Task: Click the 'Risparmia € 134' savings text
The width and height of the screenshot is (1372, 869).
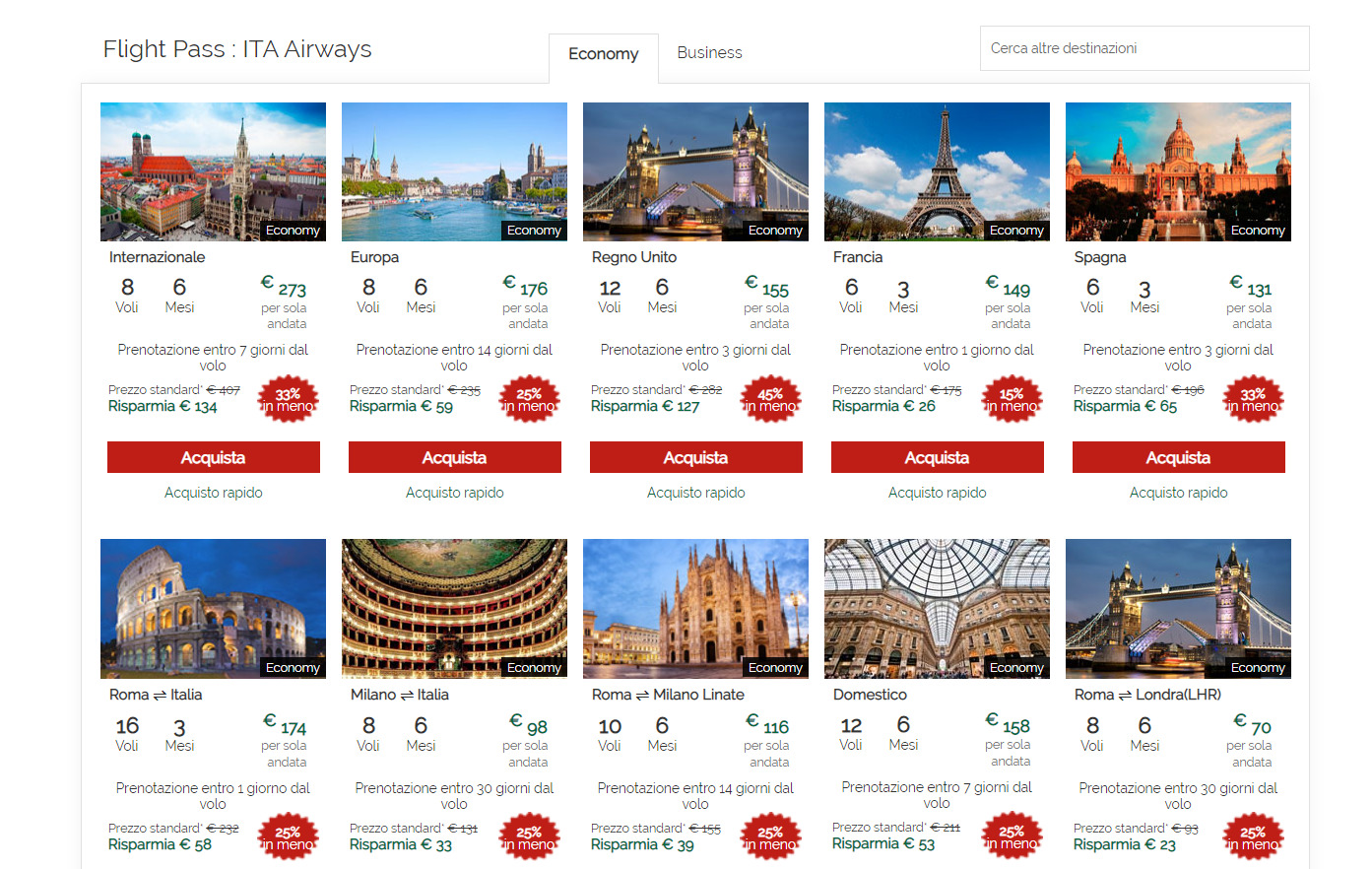Action: point(163,406)
